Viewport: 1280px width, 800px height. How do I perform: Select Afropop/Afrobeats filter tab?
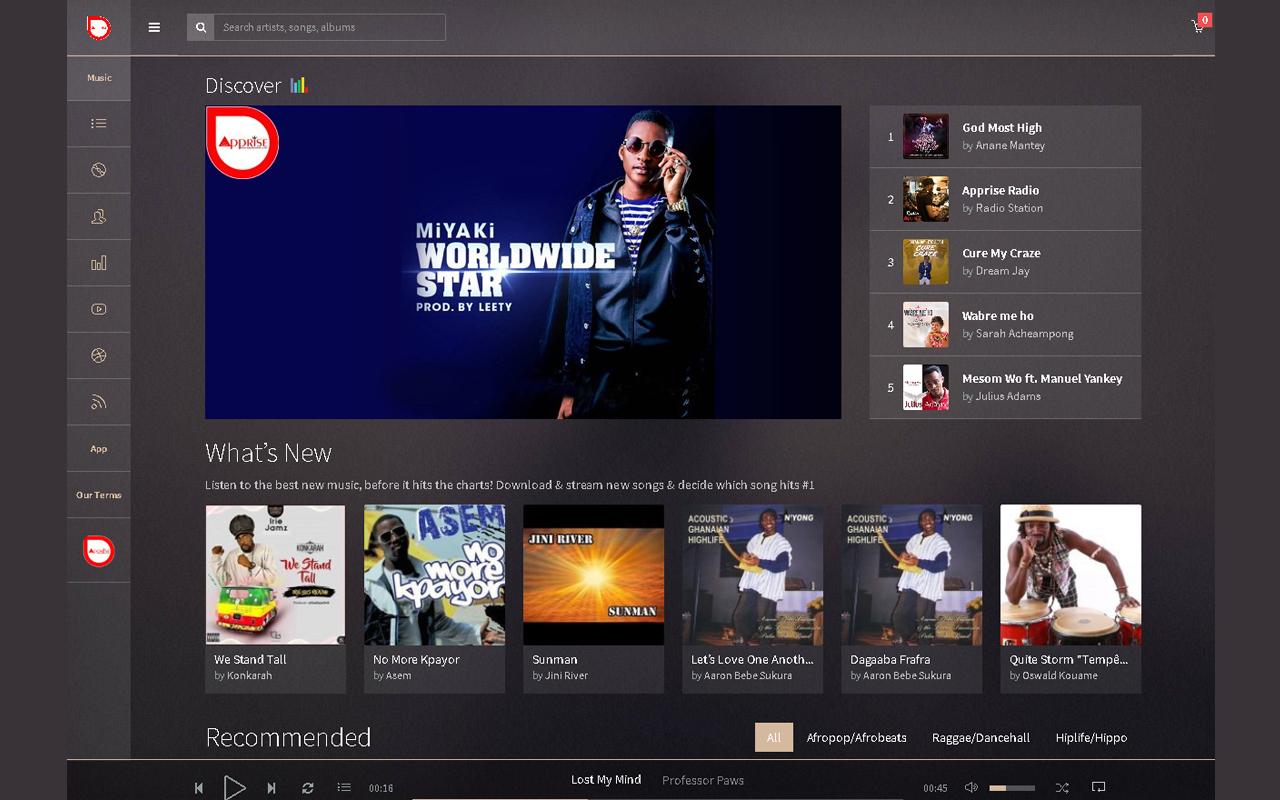(857, 738)
